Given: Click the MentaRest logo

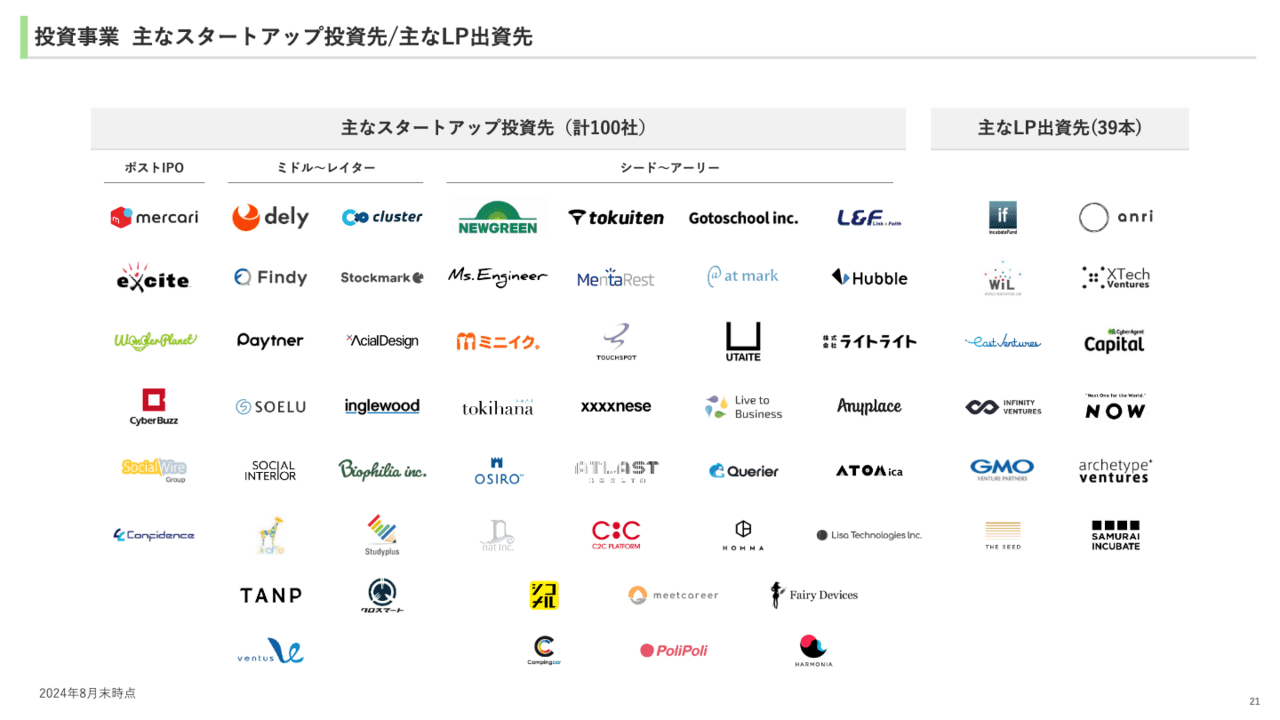Looking at the screenshot, I should (616, 278).
